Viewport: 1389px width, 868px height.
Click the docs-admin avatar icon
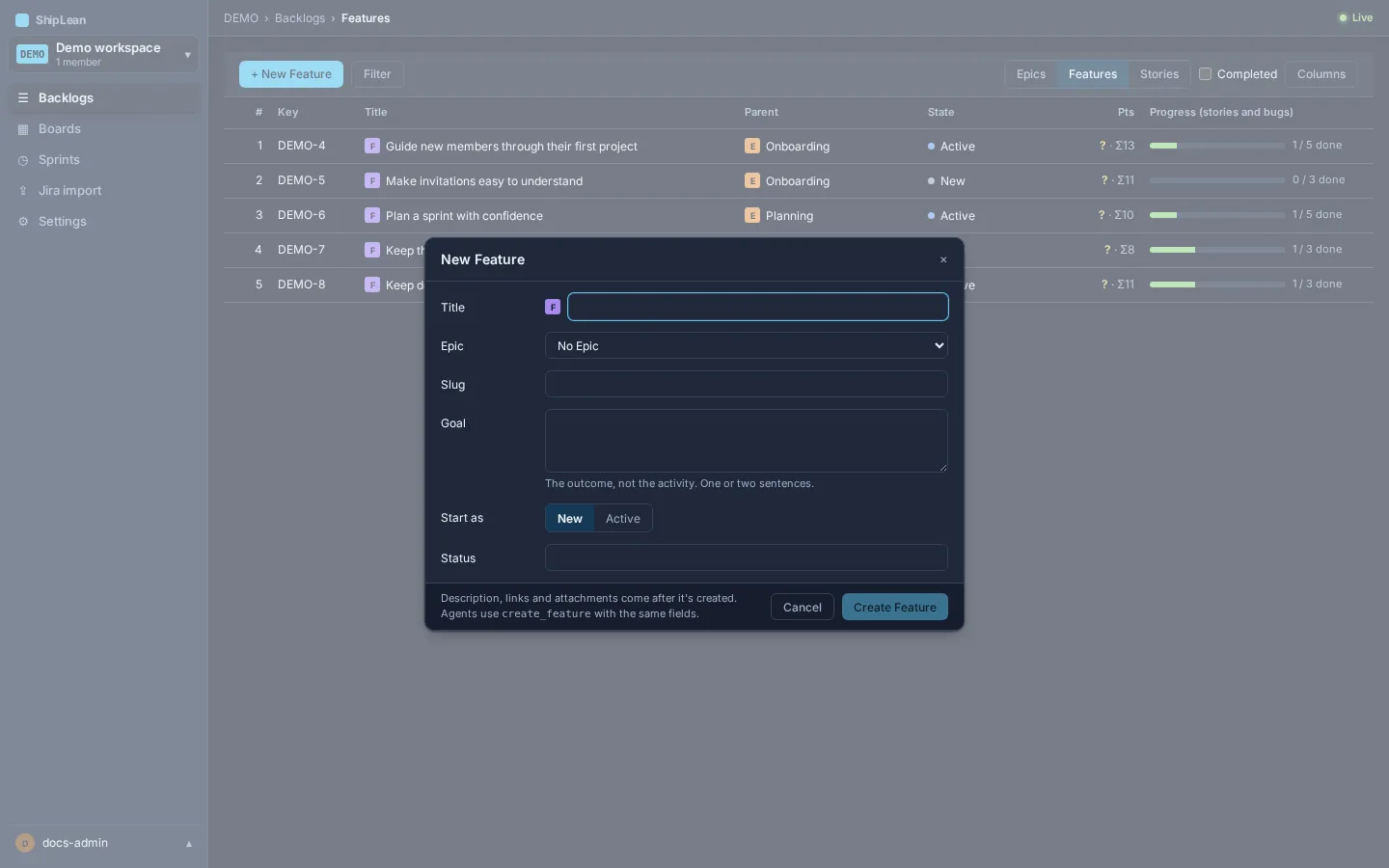coord(25,843)
